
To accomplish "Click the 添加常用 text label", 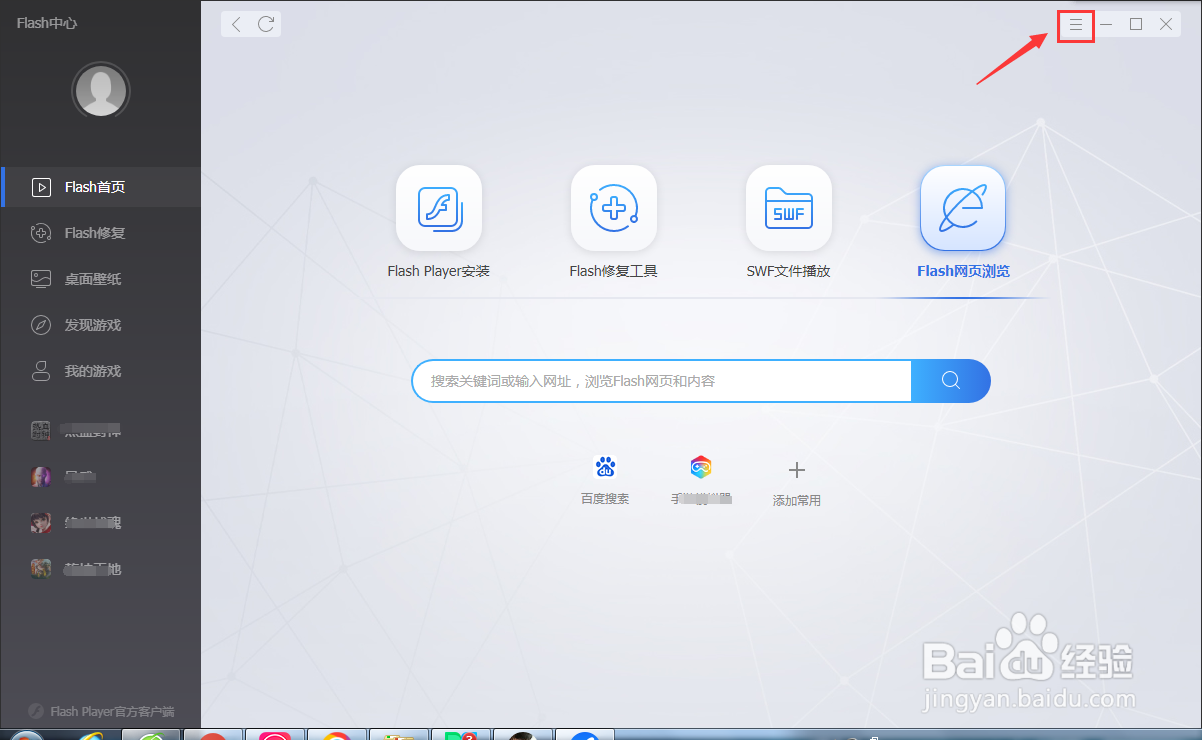I will coord(797,500).
